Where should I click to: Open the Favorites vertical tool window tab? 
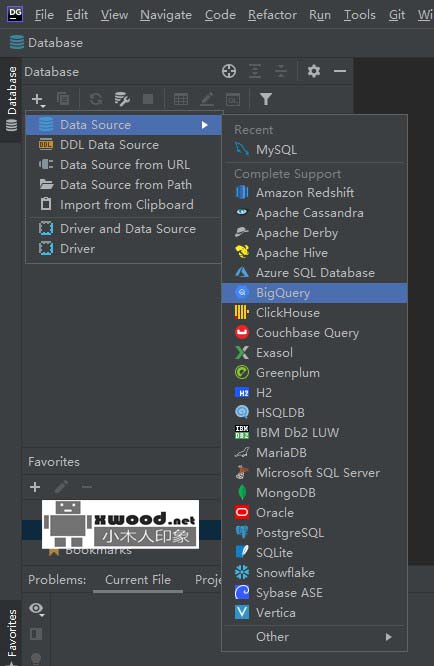point(12,635)
